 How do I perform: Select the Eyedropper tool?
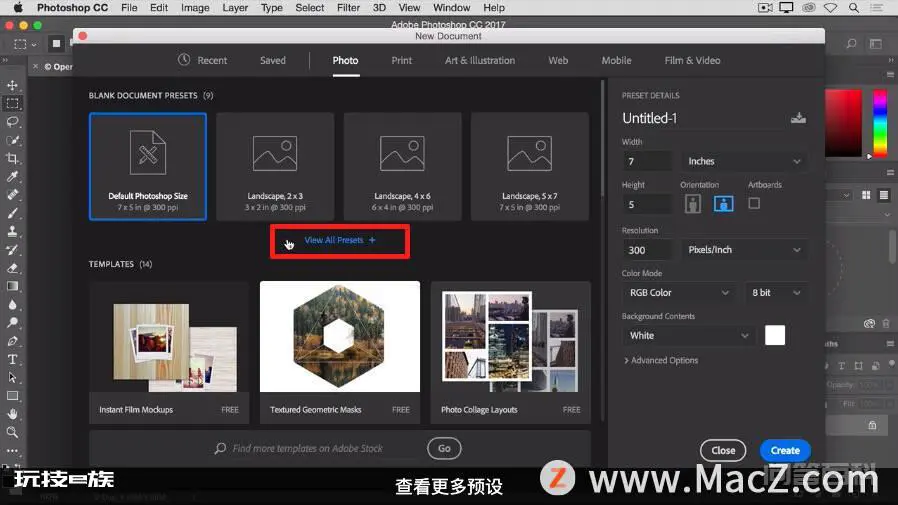[x=12, y=177]
